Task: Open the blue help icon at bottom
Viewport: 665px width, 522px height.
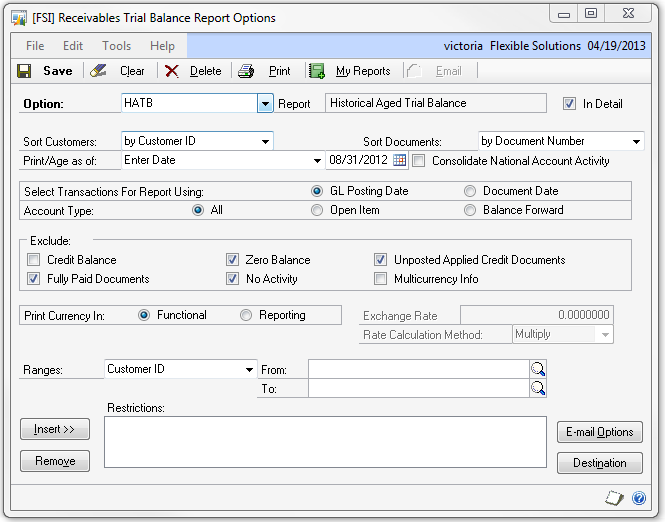Action: (639, 498)
